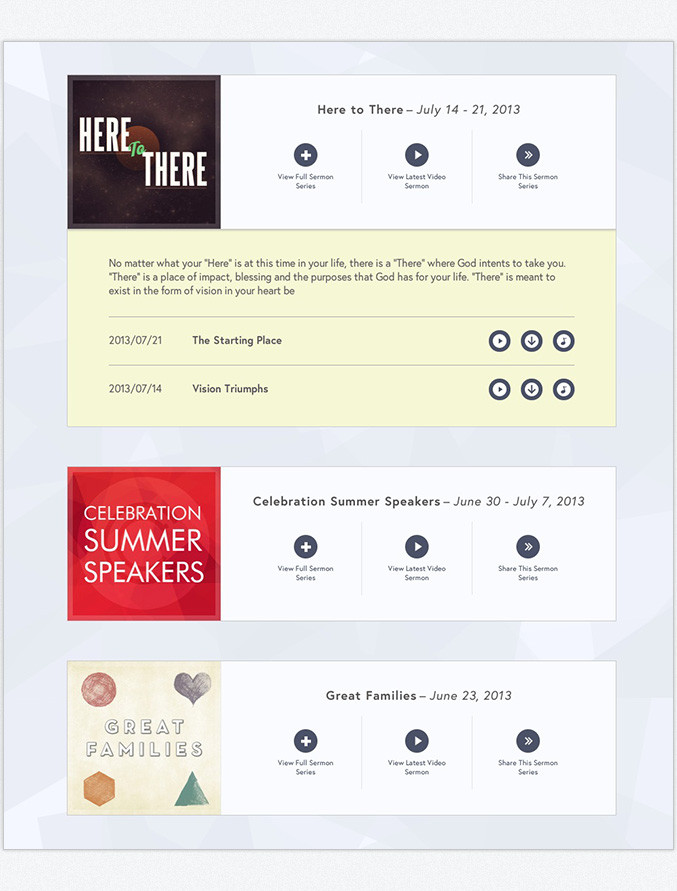The width and height of the screenshot is (677, 891).
Task: Click plus icon for Here to There series
Action: tap(305, 155)
